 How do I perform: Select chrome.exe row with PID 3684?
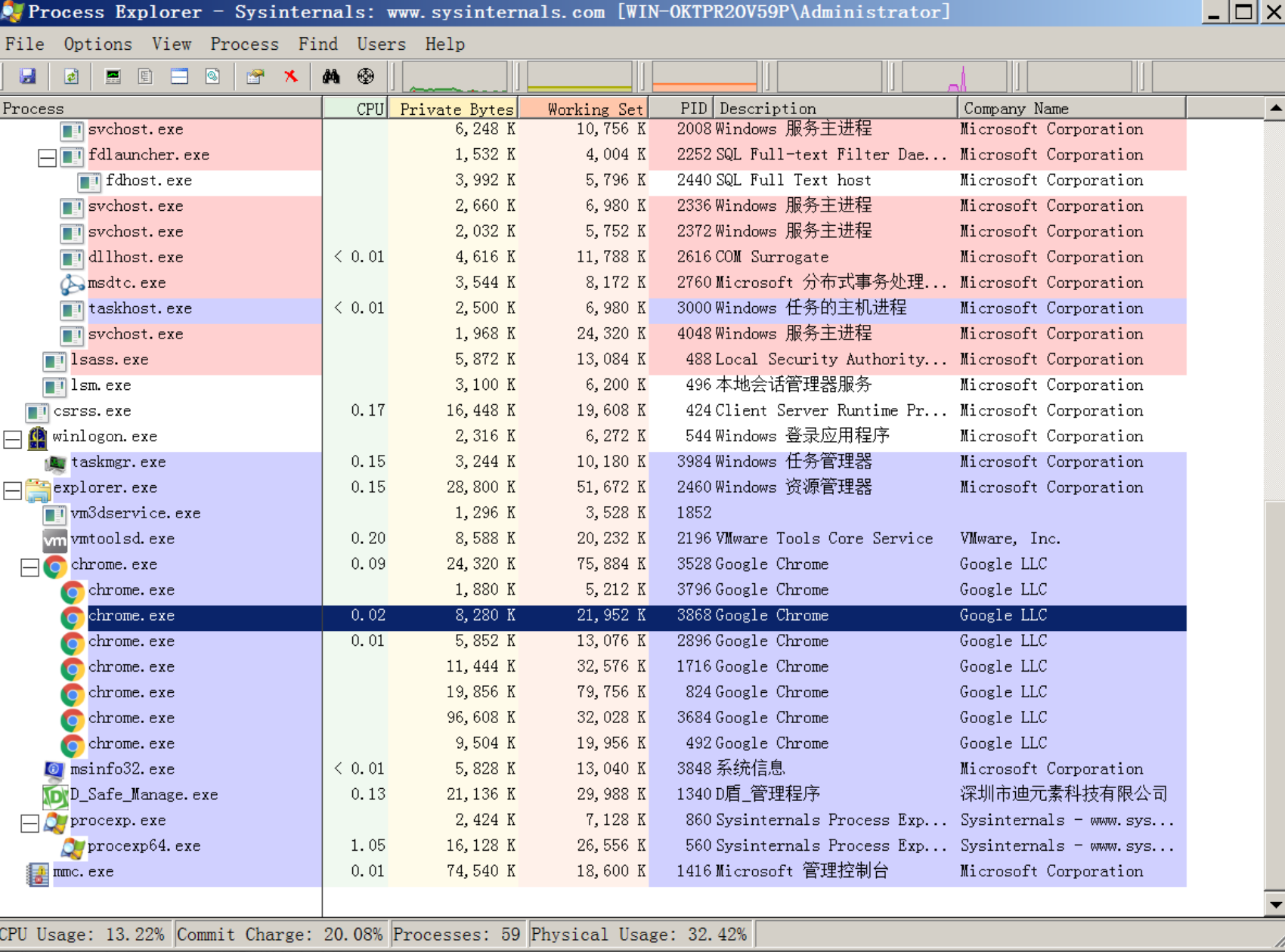593,719
